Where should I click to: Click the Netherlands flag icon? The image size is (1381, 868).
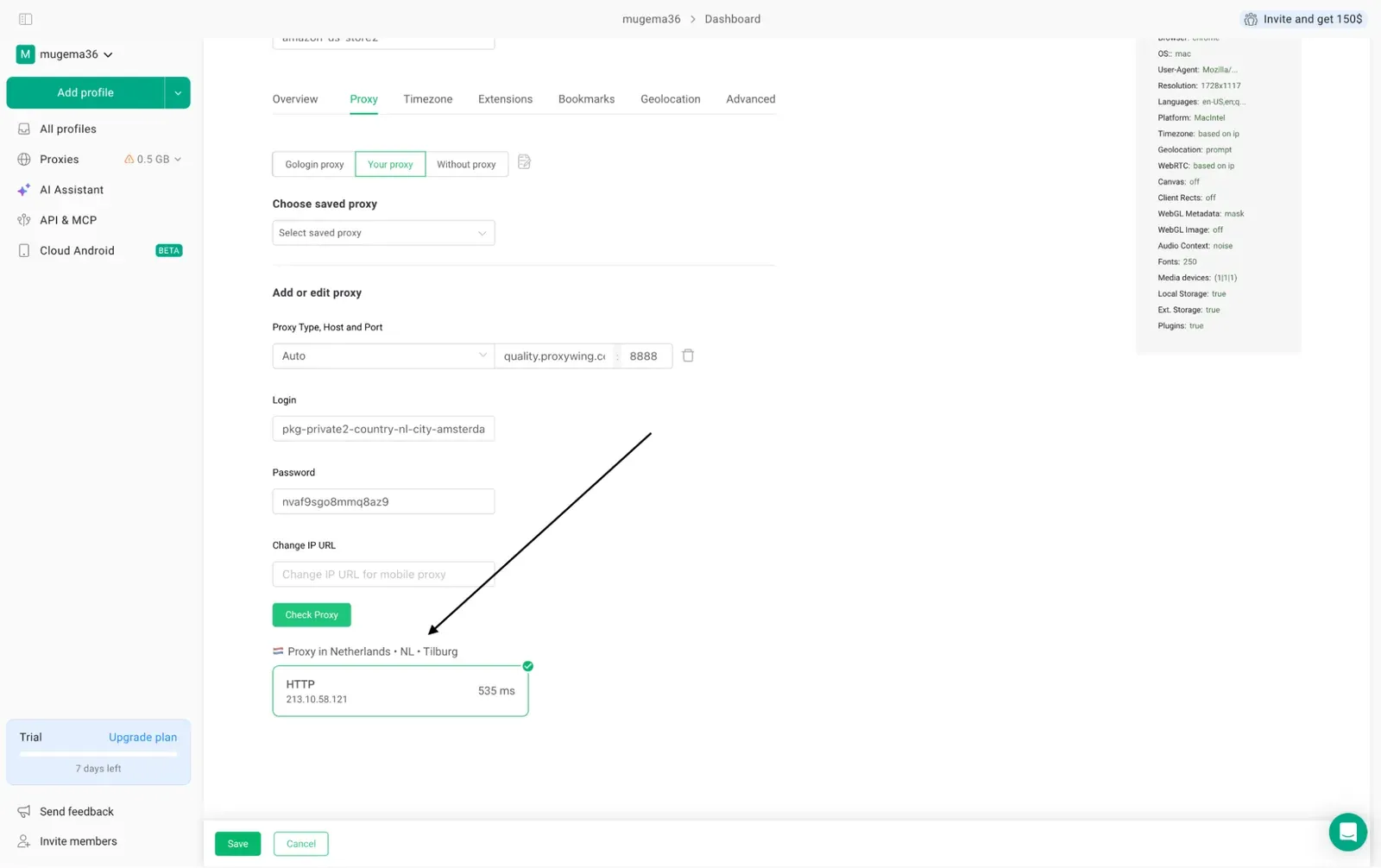[278, 651]
